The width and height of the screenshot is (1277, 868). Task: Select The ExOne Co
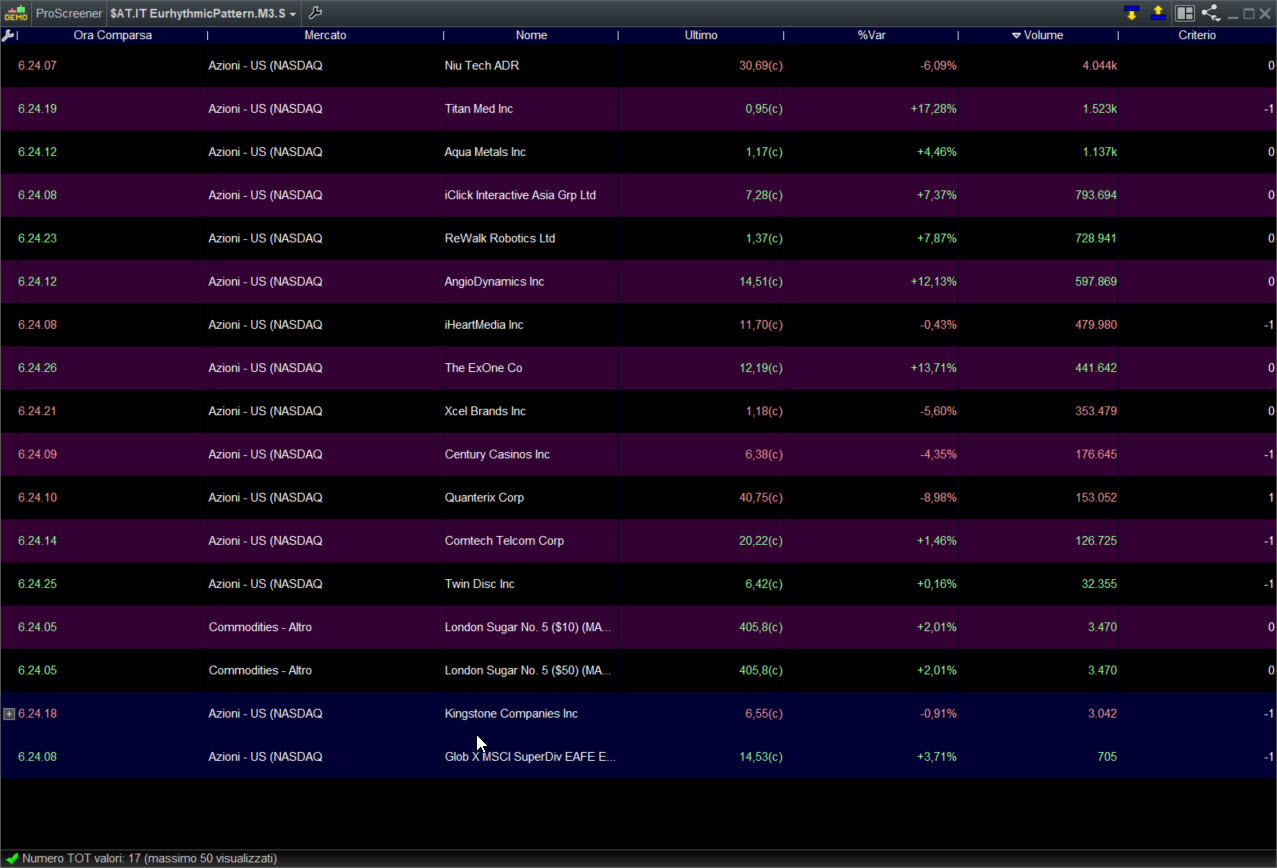click(x=483, y=367)
